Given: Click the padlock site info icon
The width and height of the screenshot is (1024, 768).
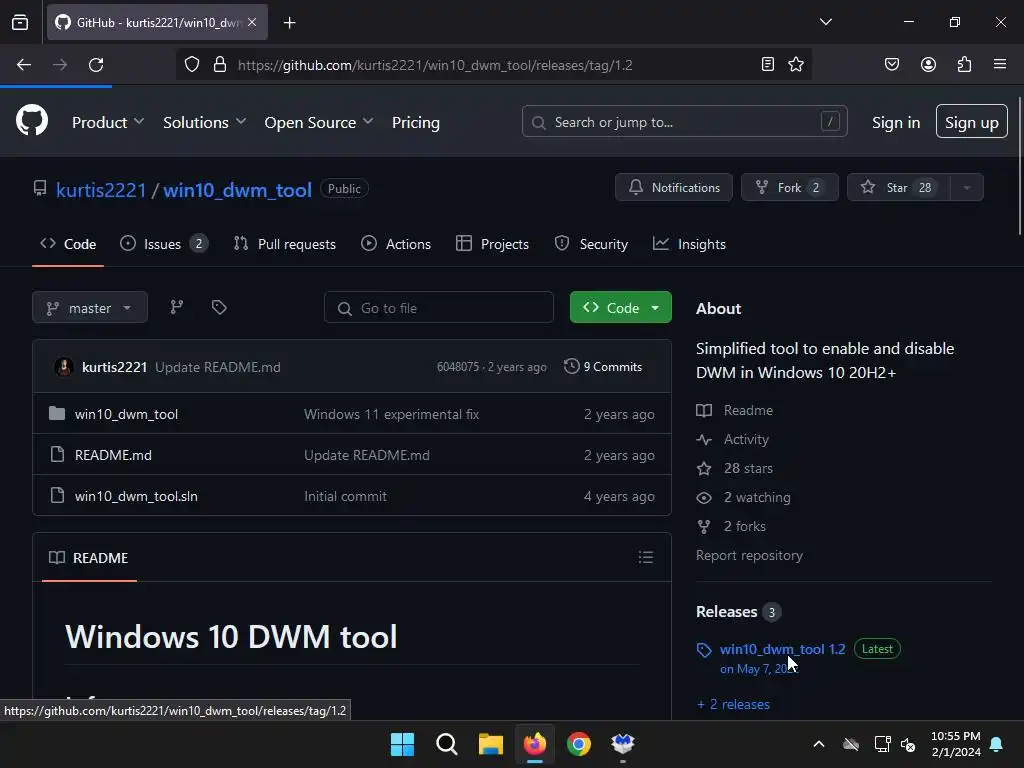Looking at the screenshot, I should [x=220, y=65].
